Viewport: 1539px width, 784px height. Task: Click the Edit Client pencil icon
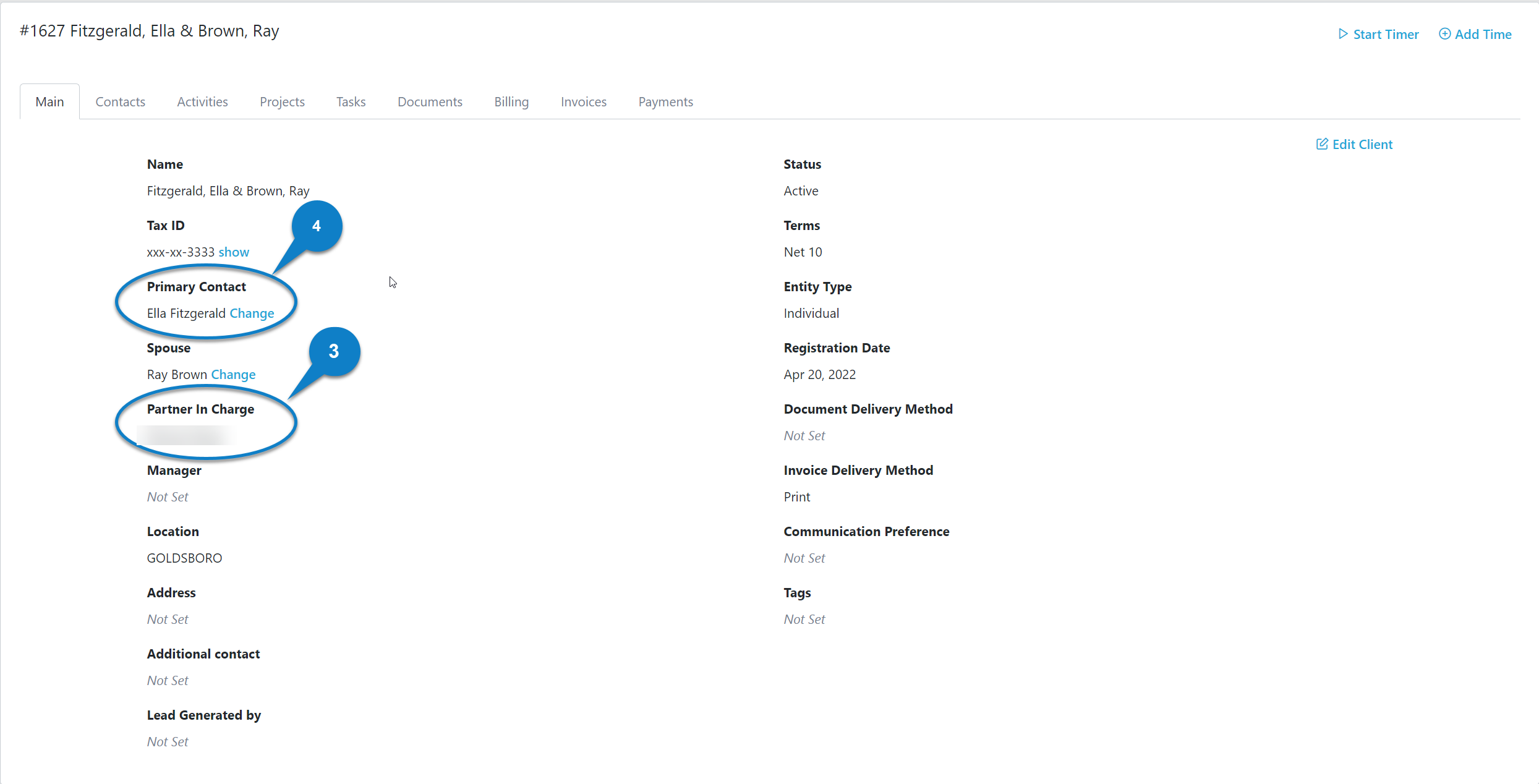(1322, 144)
